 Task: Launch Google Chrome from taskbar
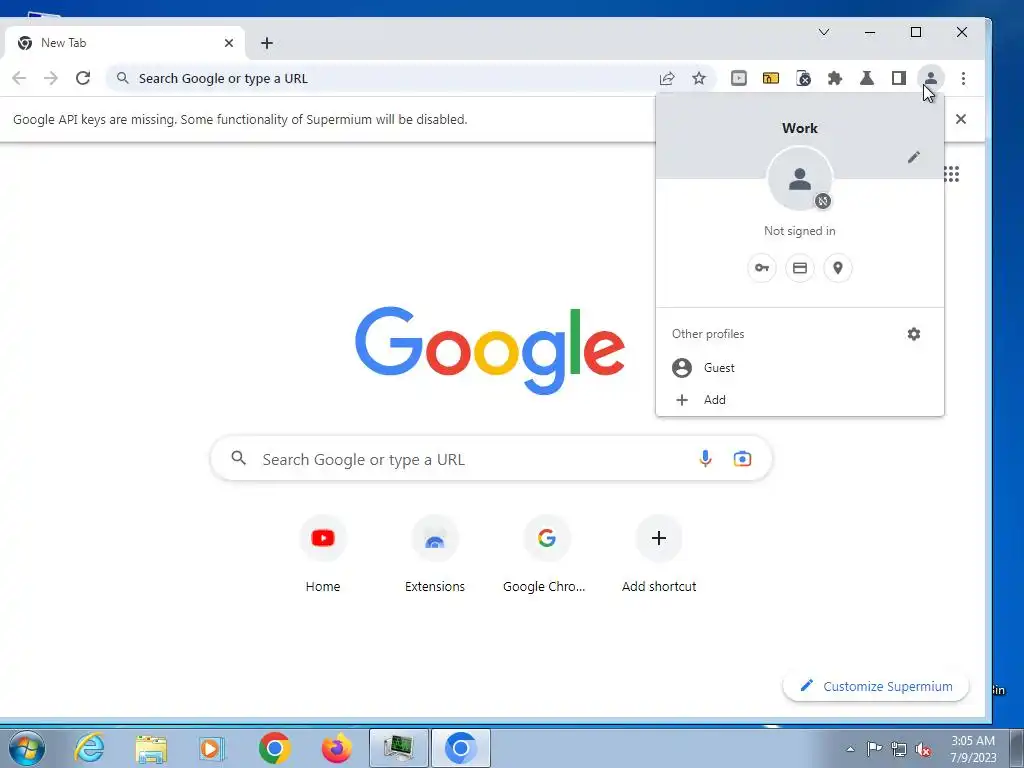click(x=274, y=748)
